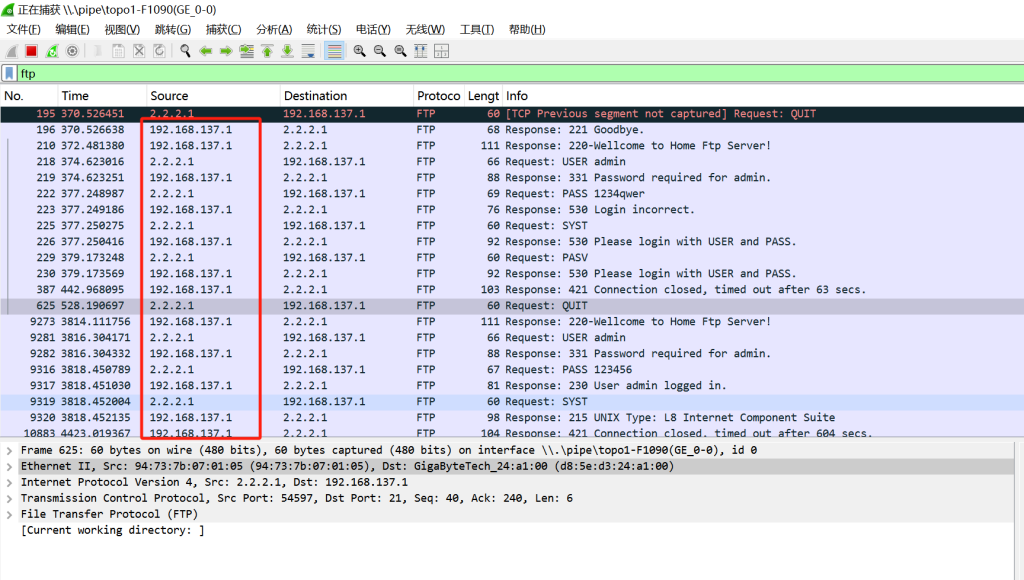Open the 捕获(C) menu
The height and width of the screenshot is (580, 1024).
(223, 29)
